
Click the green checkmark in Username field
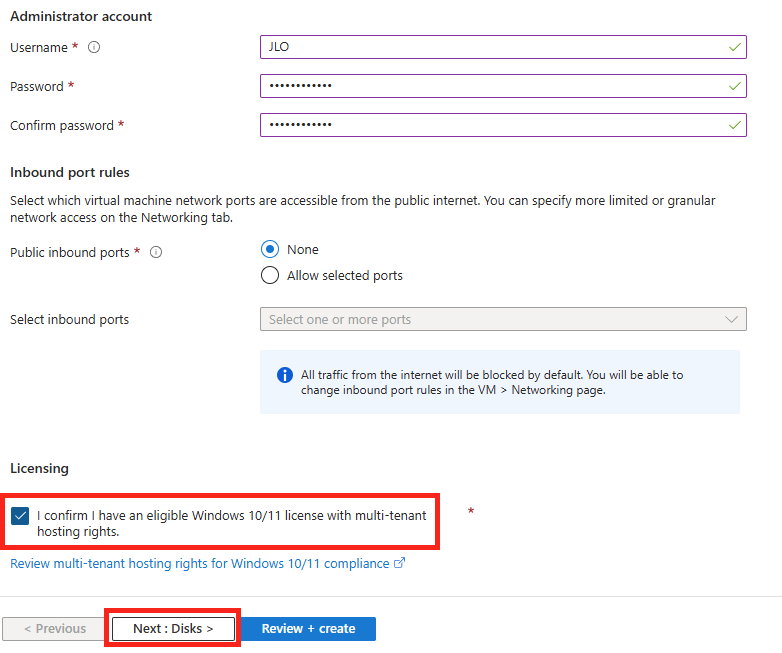coord(734,47)
